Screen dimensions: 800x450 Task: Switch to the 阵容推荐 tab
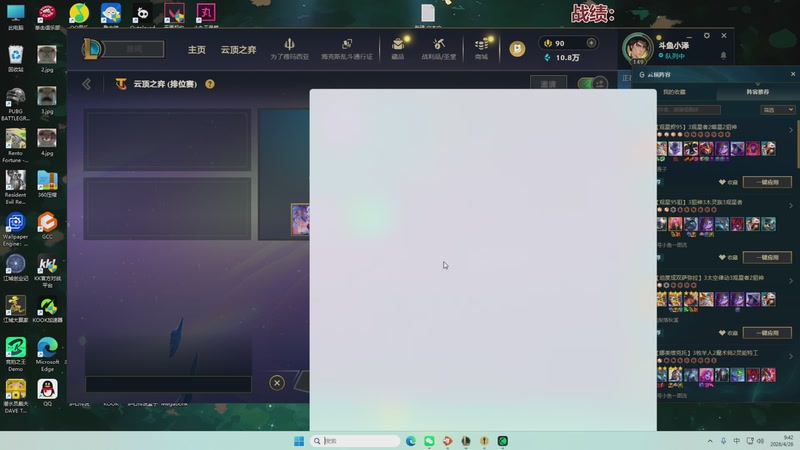tap(758, 92)
